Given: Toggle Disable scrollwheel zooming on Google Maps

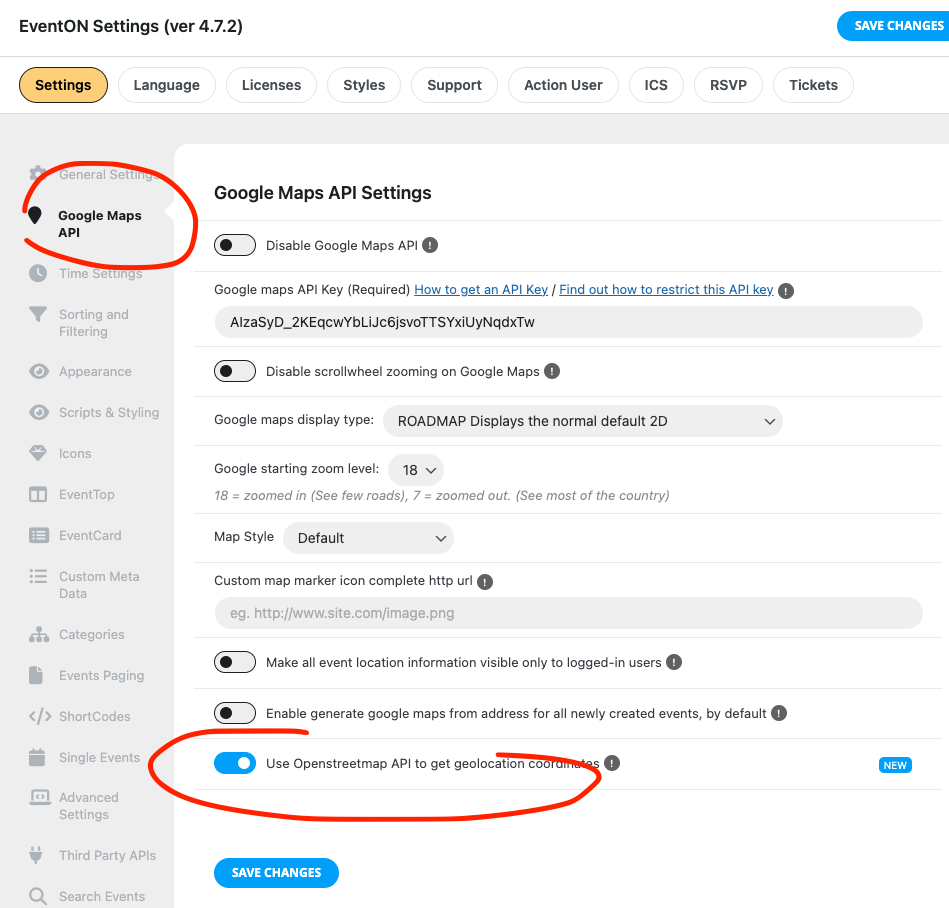Looking at the screenshot, I should pyautogui.click(x=235, y=371).
